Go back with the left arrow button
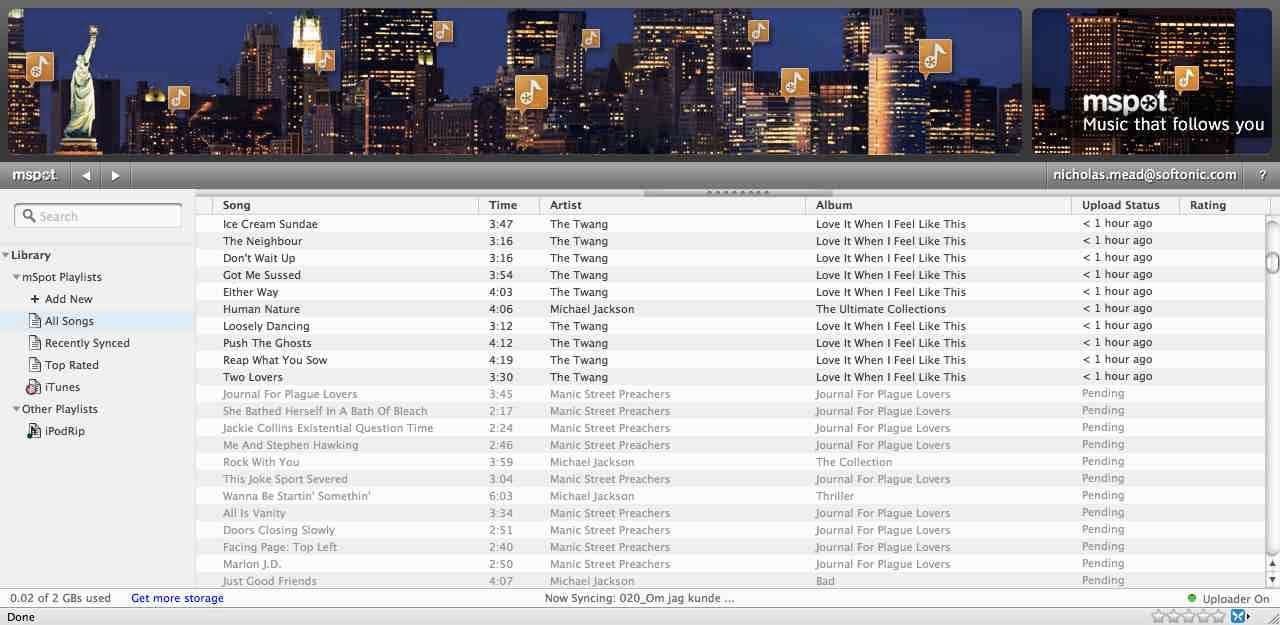 (x=86, y=175)
